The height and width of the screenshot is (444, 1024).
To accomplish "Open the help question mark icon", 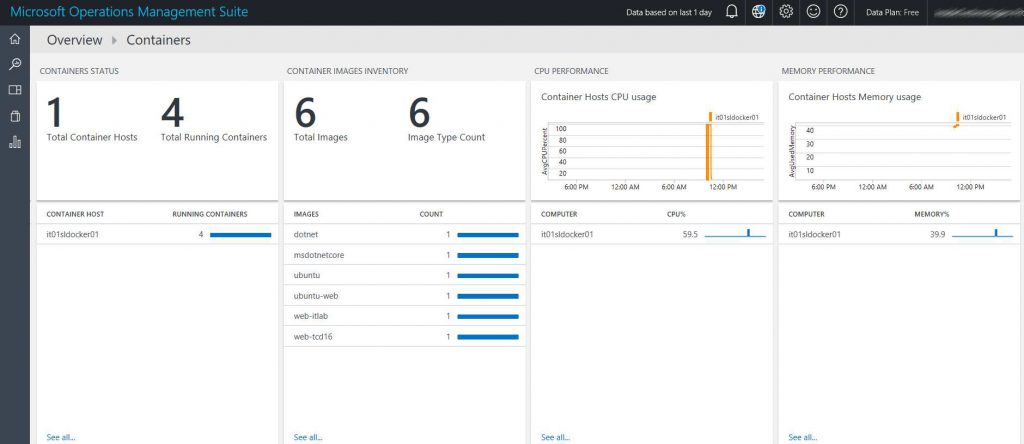I will click(x=840, y=12).
